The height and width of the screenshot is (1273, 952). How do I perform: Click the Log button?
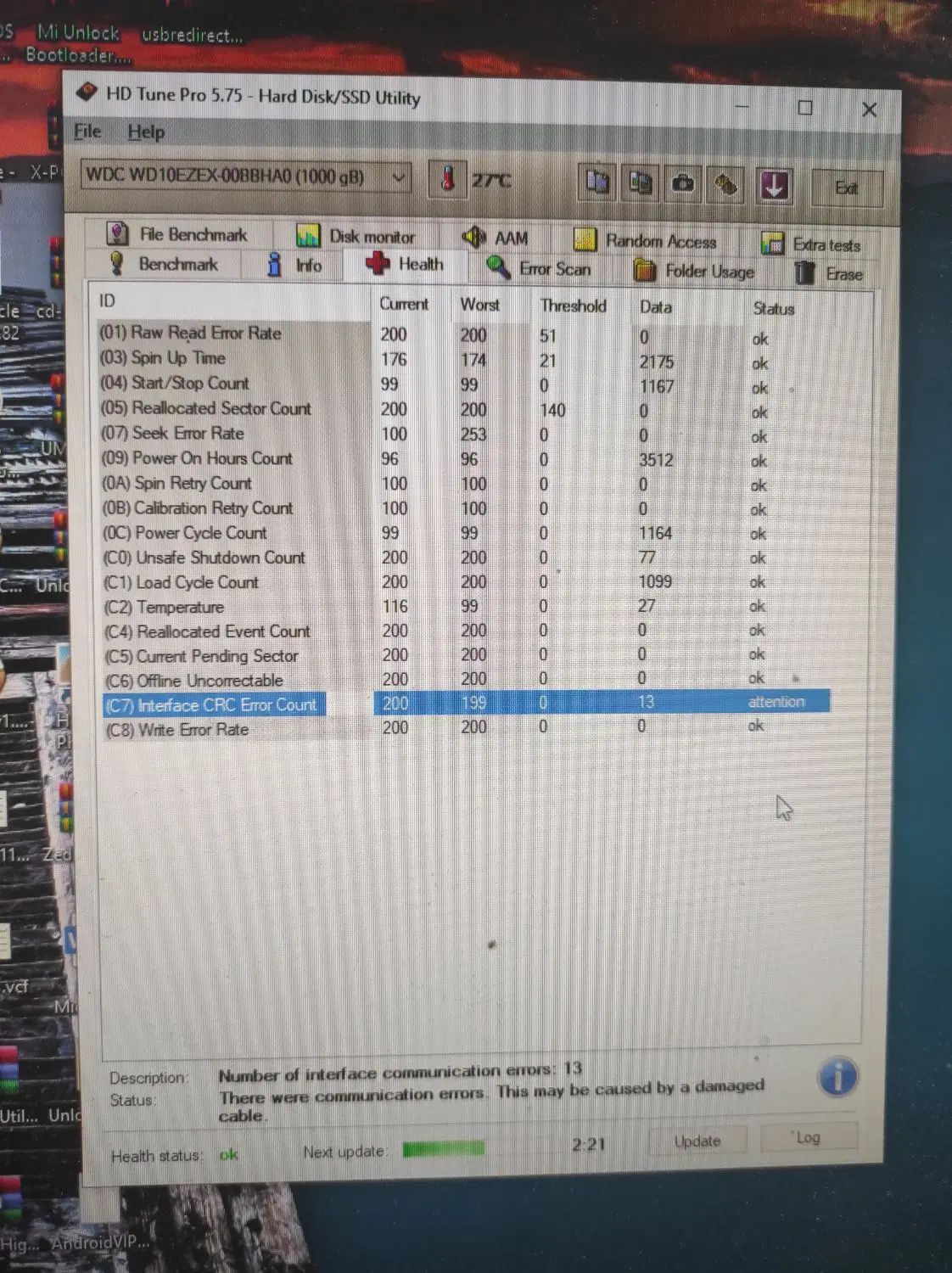coord(808,1137)
